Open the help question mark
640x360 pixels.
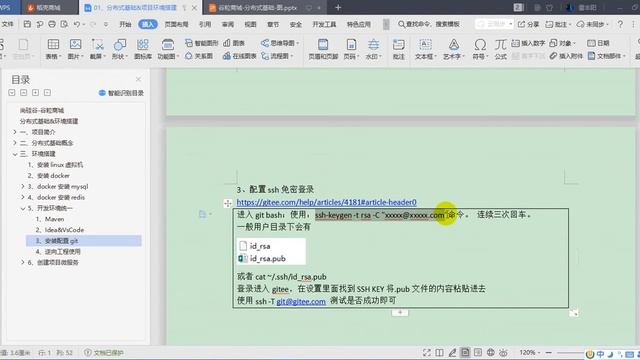pyautogui.click(x=620, y=24)
